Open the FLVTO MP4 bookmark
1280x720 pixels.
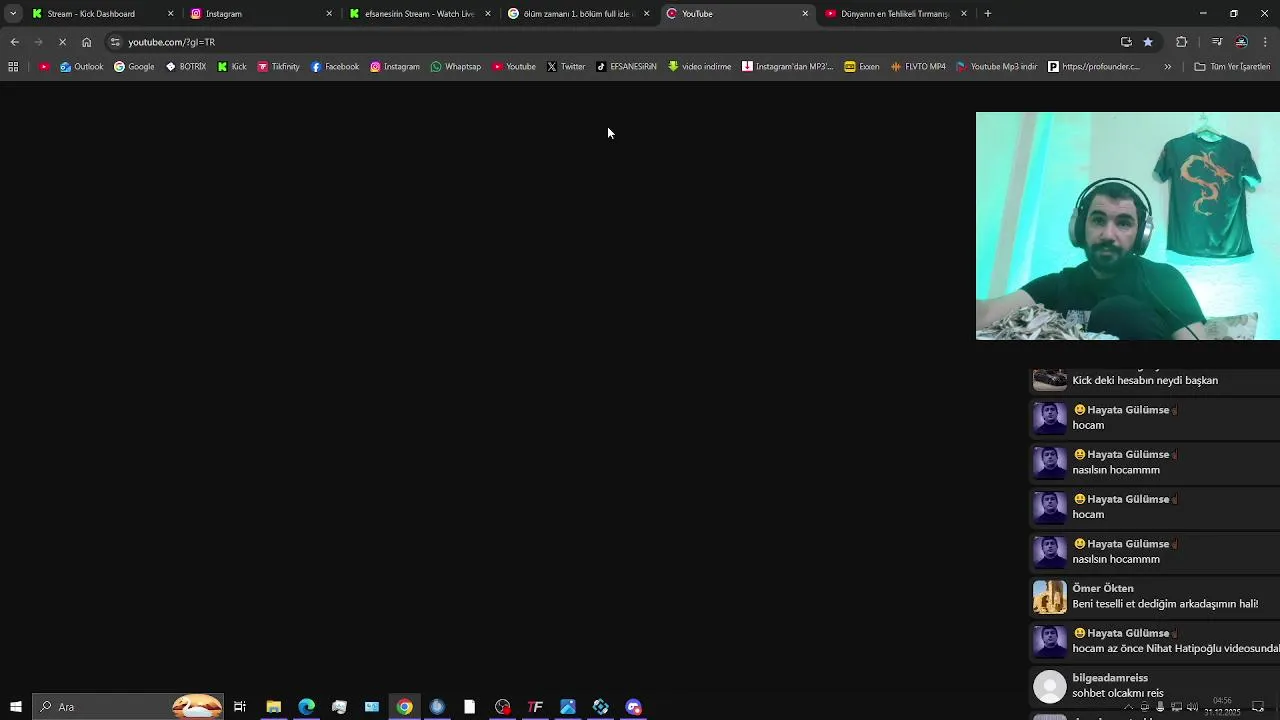(x=918, y=67)
